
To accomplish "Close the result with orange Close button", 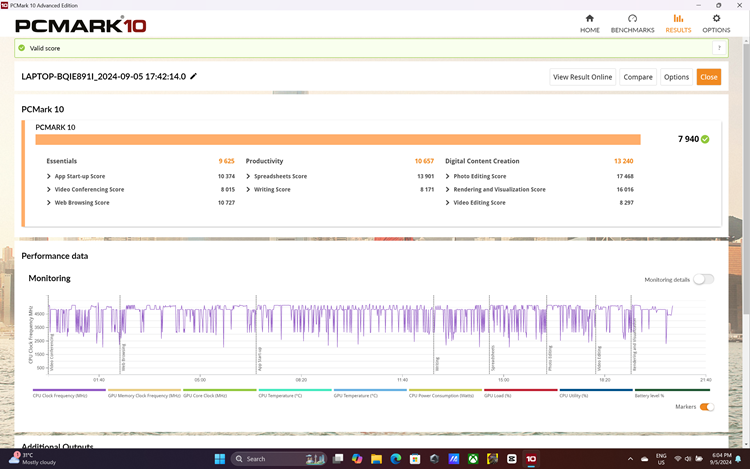I will point(708,77).
